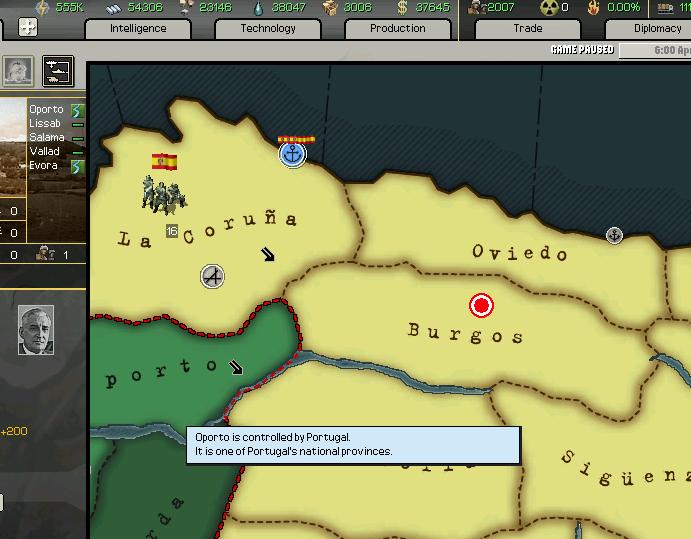Screen dimensions: 691x539
Task: Click the plus button left of Intelligence
Action: click(x=28, y=28)
